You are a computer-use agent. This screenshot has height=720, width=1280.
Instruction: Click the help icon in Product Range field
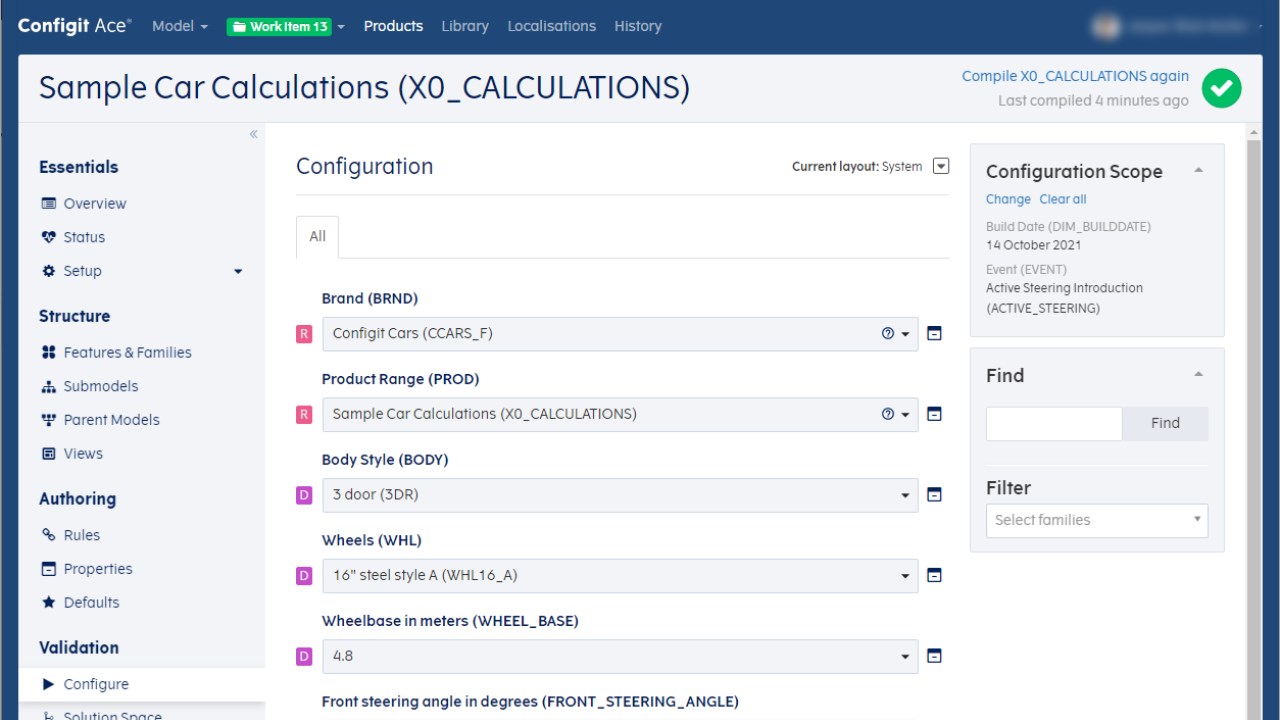click(888, 414)
